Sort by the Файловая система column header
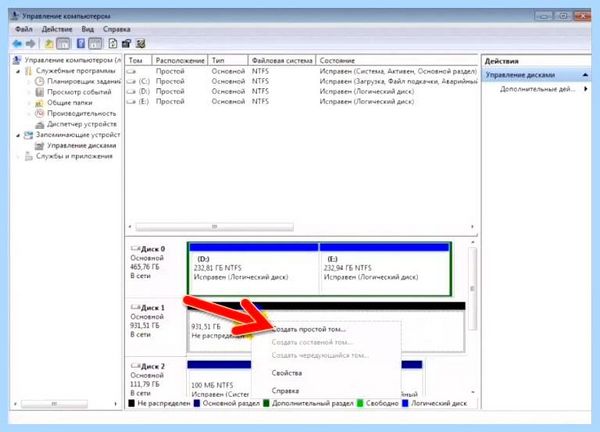This screenshot has height=432, width=600. [x=282, y=60]
